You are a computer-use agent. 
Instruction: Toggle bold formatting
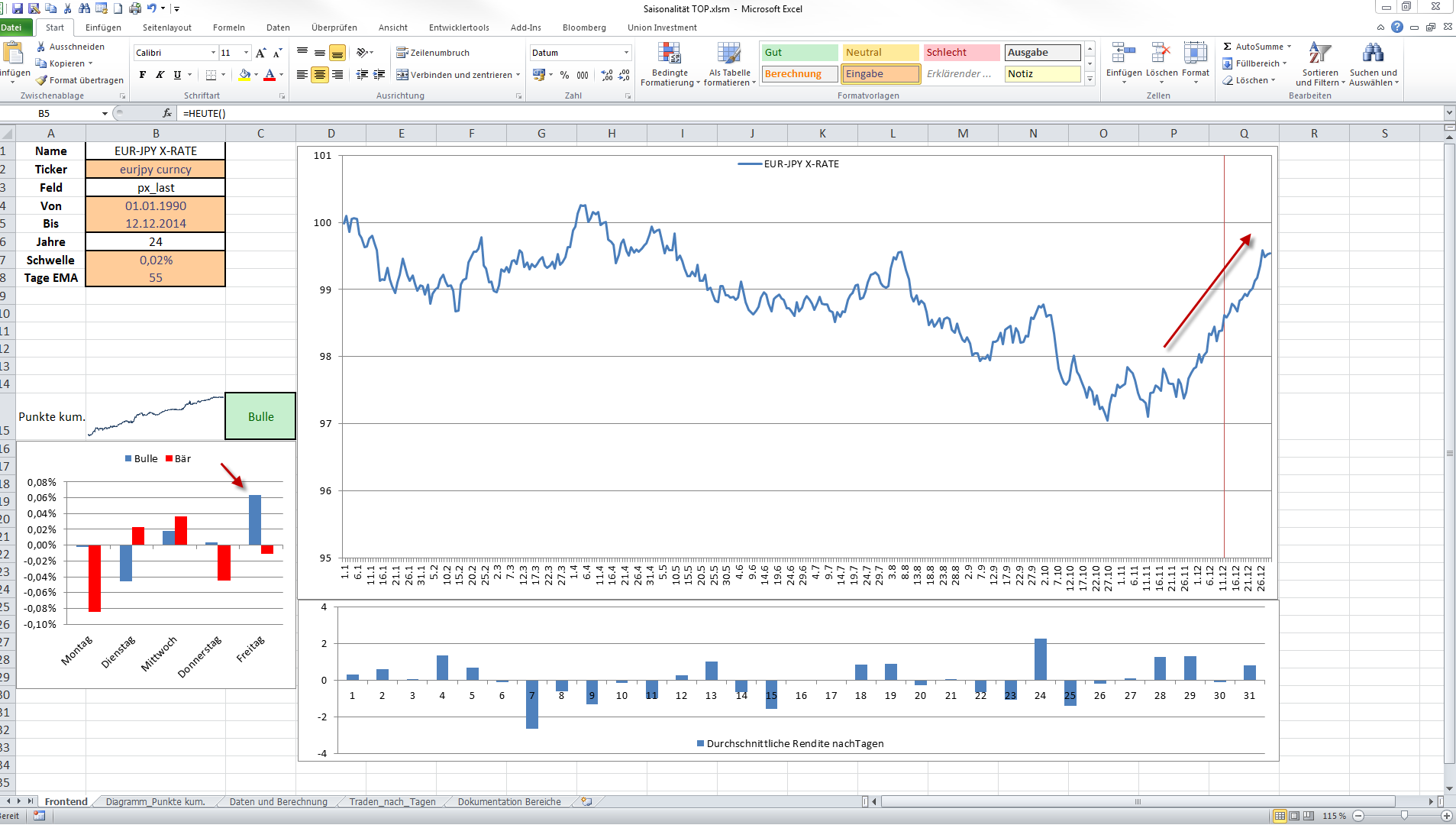click(x=143, y=75)
